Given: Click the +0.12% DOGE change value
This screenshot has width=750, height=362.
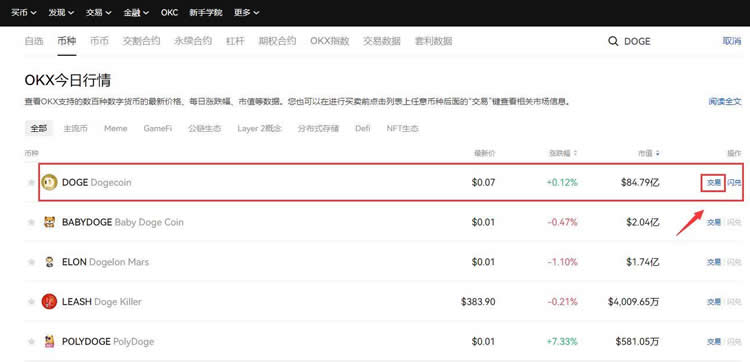Looking at the screenshot, I should pos(562,183).
